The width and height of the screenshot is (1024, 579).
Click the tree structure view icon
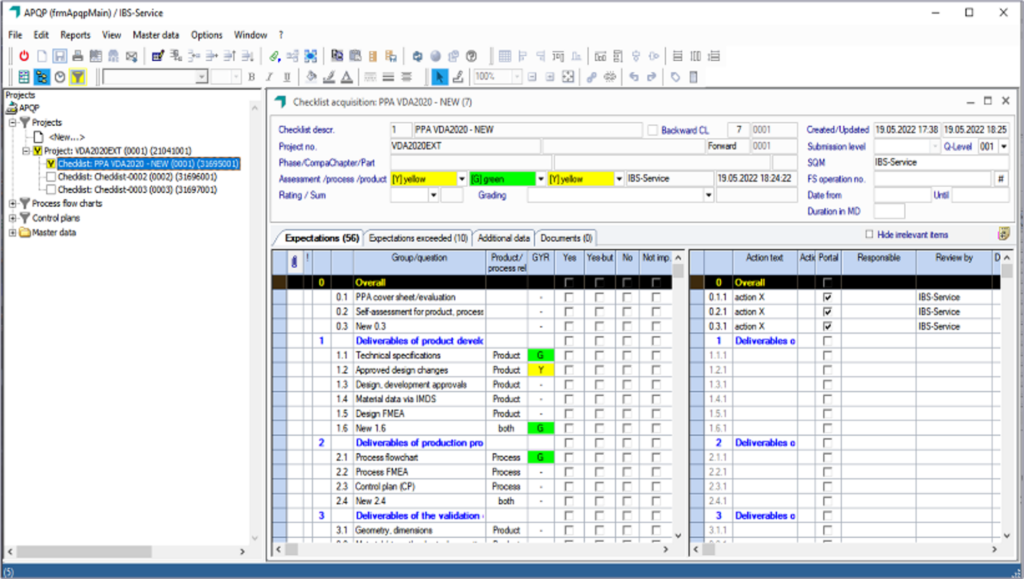click(42, 77)
